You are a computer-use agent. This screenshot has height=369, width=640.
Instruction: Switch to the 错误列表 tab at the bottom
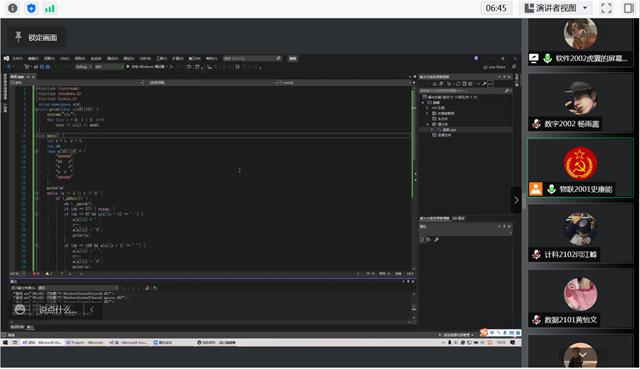pos(16,327)
